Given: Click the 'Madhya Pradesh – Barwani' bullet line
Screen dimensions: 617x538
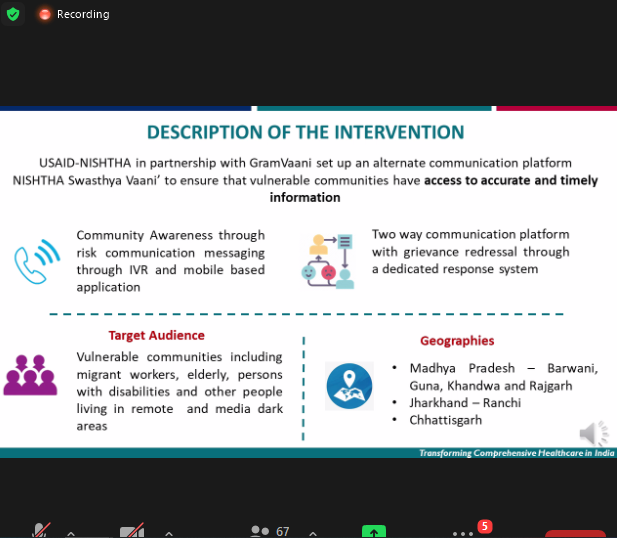Looking at the screenshot, I should point(504,368).
